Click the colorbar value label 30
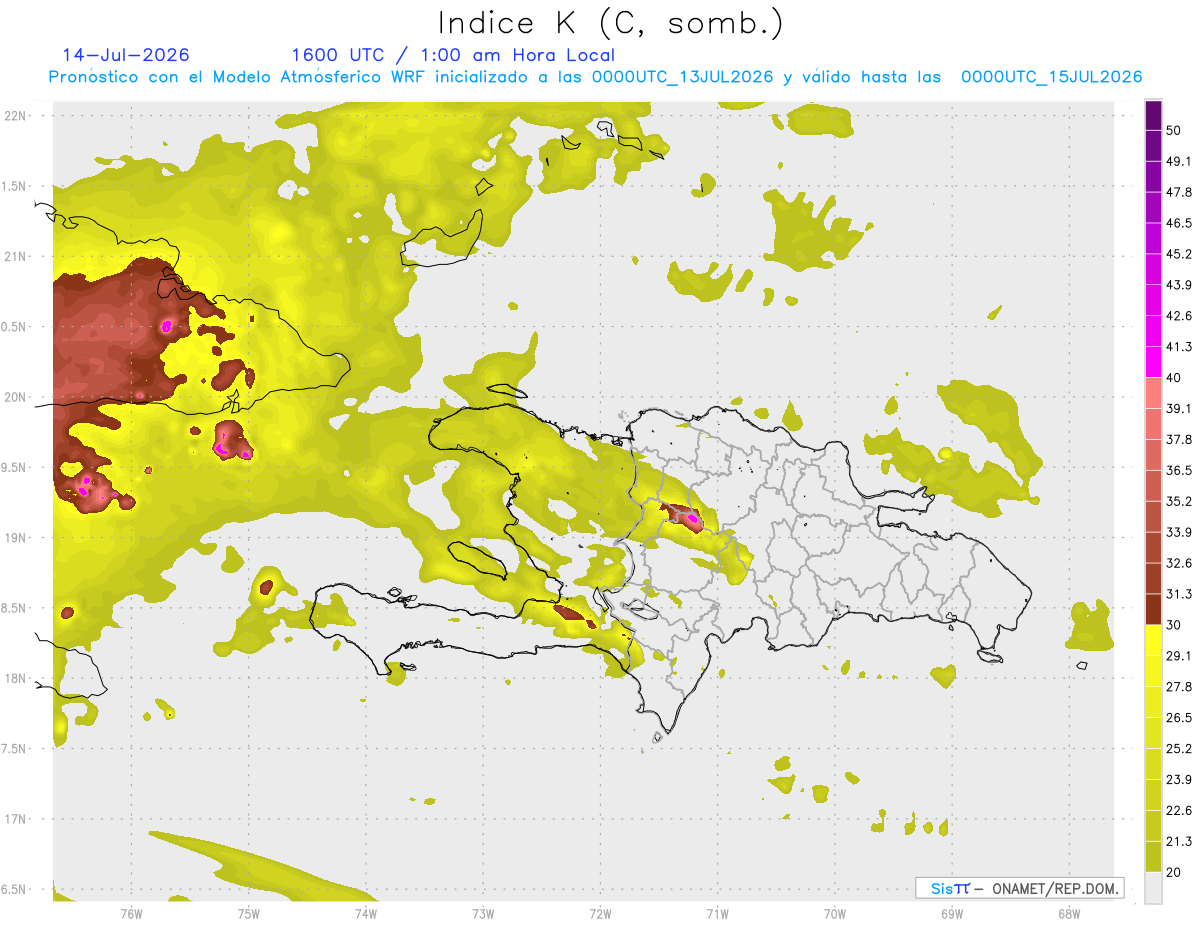1200x927 pixels. (1176, 625)
